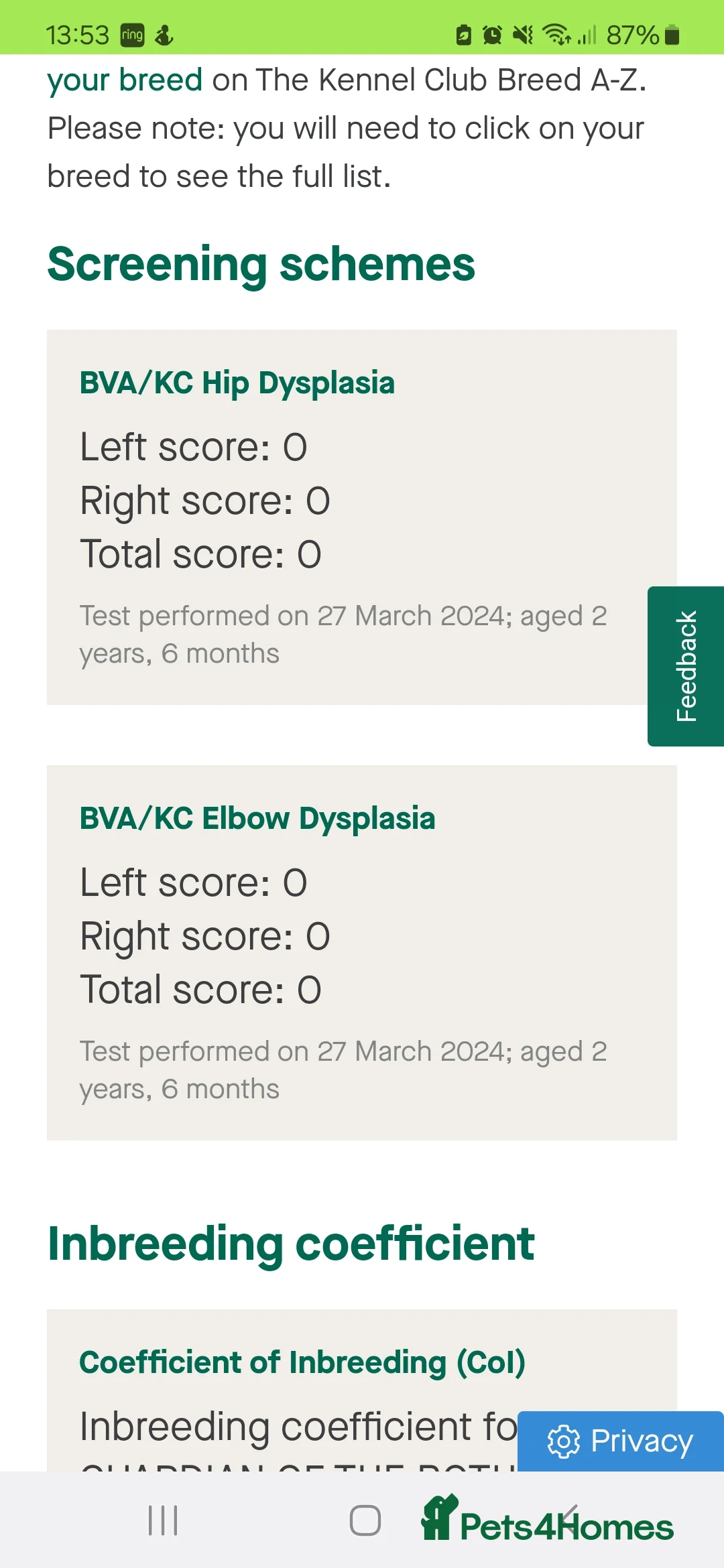
Task: Tap the Screening schemes section heading
Action: pos(261,265)
